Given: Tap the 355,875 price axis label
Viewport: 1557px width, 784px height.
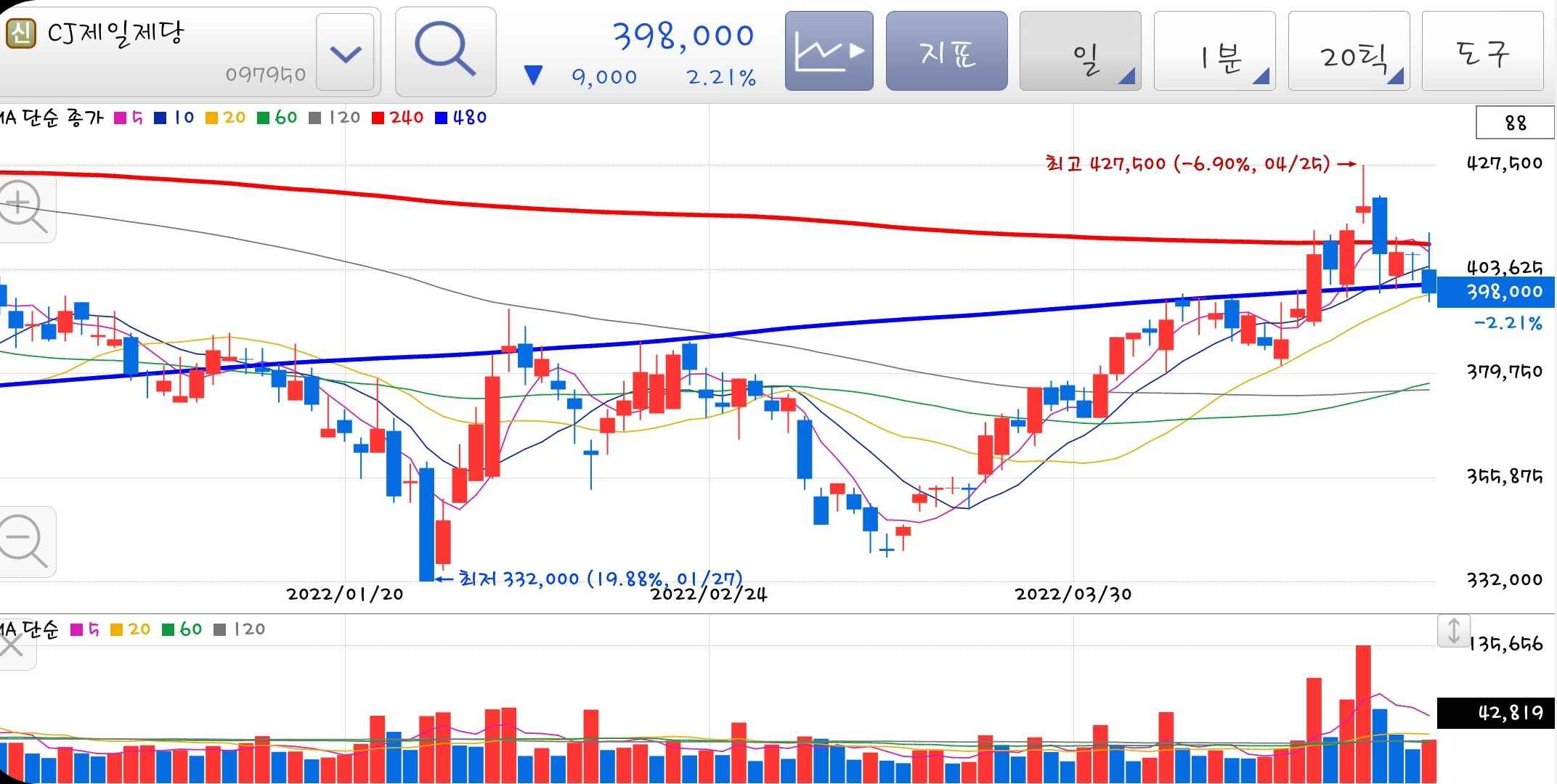Looking at the screenshot, I should [x=1504, y=476].
